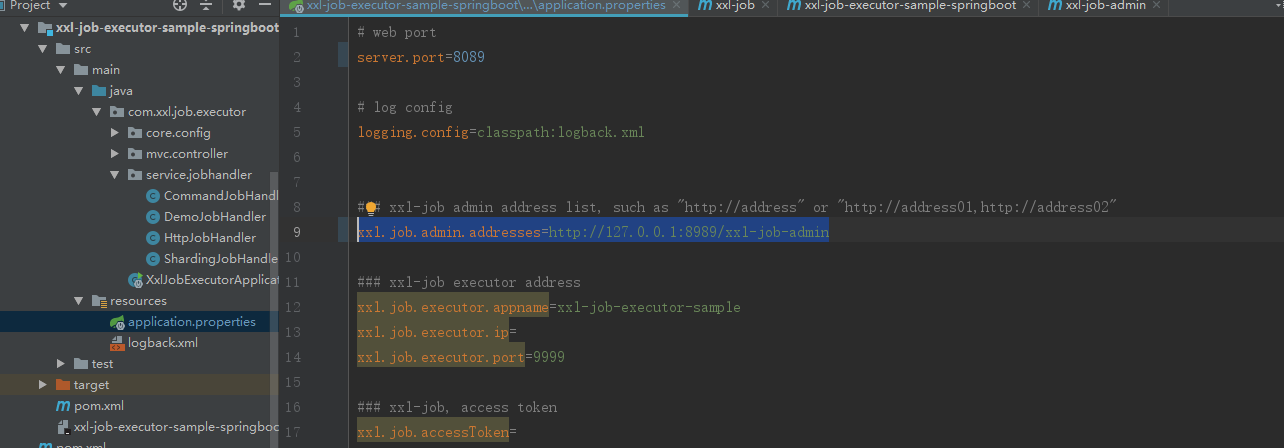Image resolution: width=1284 pixels, height=448 pixels.
Task: Click the orange target folder icon
Action: pos(63,385)
